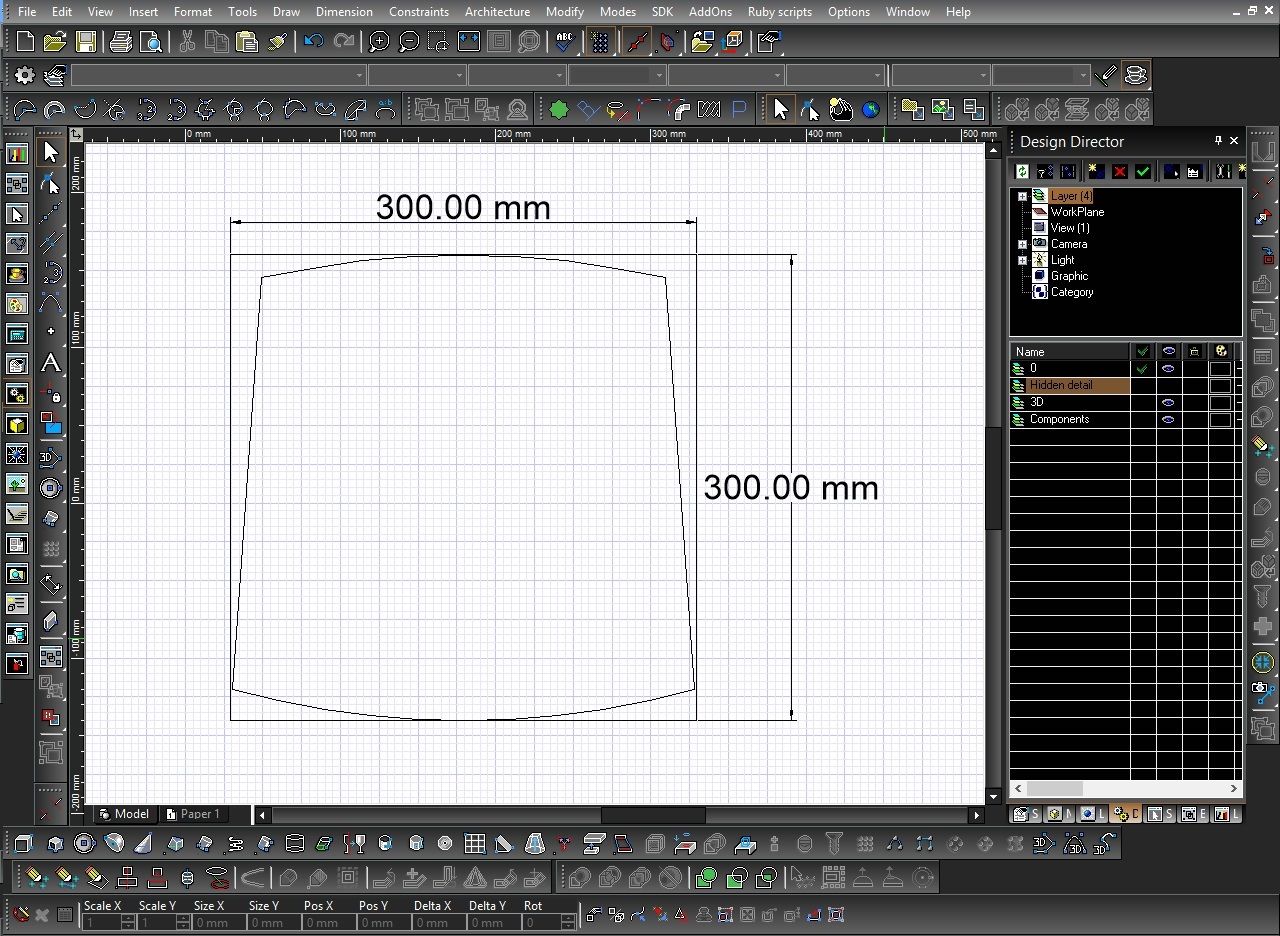
Task: Click the Save floppy disk icon
Action: click(x=86, y=42)
